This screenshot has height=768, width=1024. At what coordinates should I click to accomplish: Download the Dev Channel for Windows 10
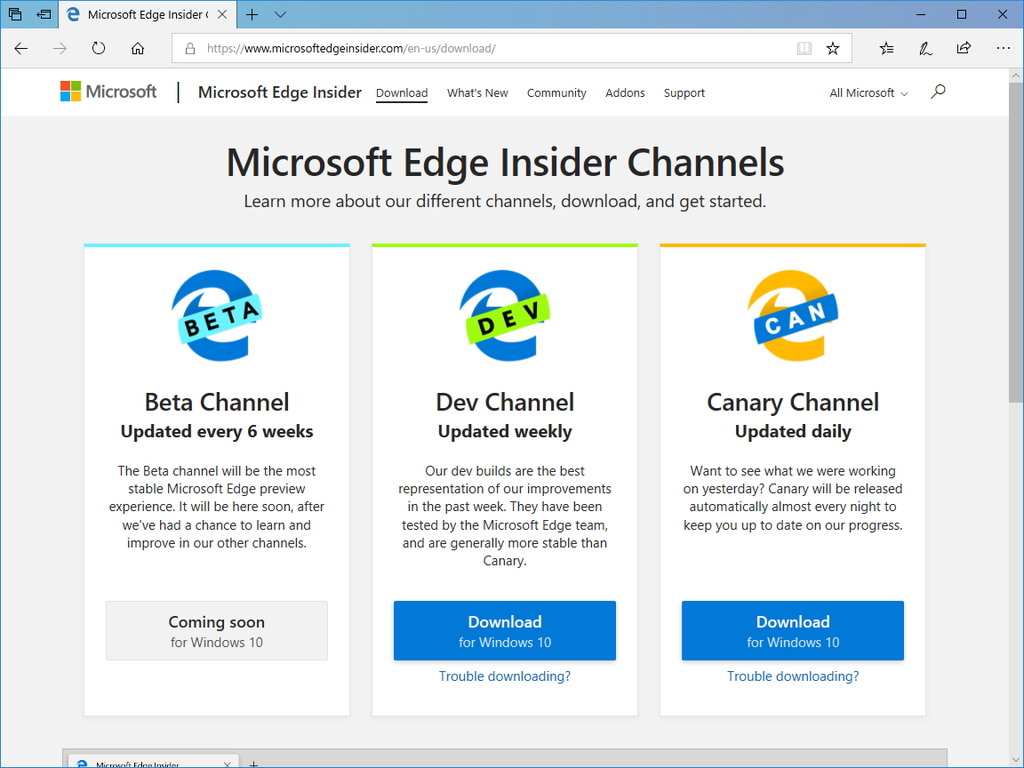click(x=504, y=630)
